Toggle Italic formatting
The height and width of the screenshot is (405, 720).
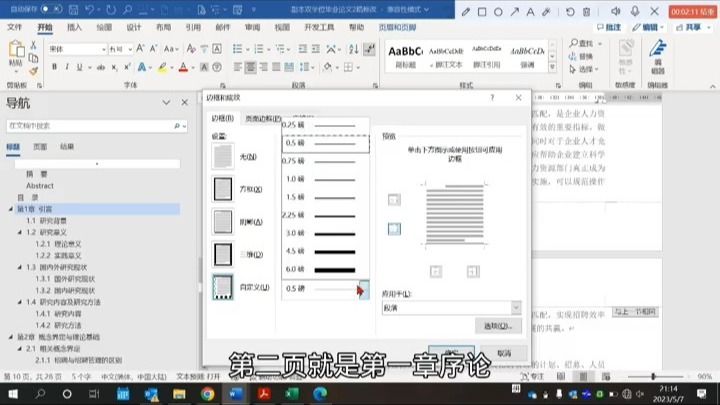[x=67, y=67]
